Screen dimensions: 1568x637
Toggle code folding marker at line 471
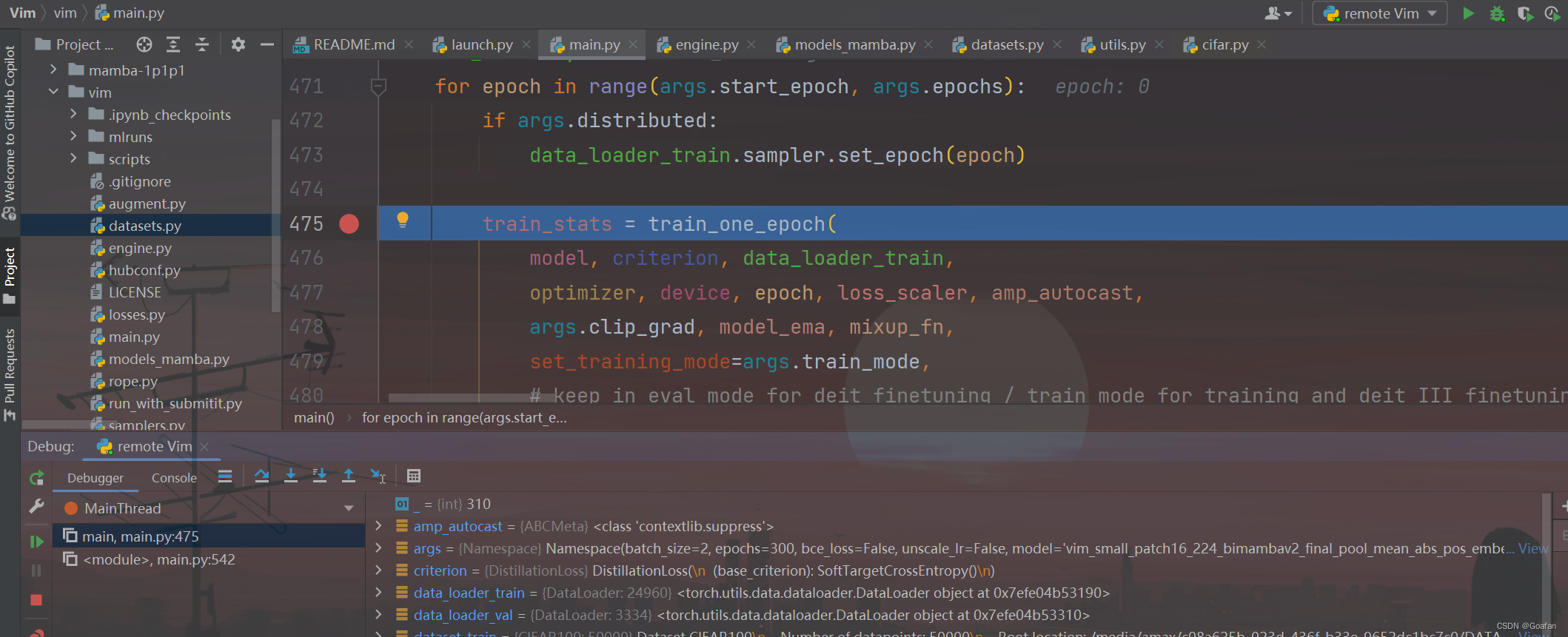click(378, 87)
